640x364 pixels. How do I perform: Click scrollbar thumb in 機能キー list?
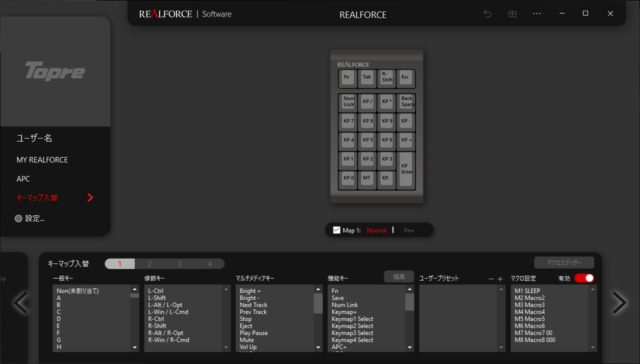pyautogui.click(x=409, y=302)
